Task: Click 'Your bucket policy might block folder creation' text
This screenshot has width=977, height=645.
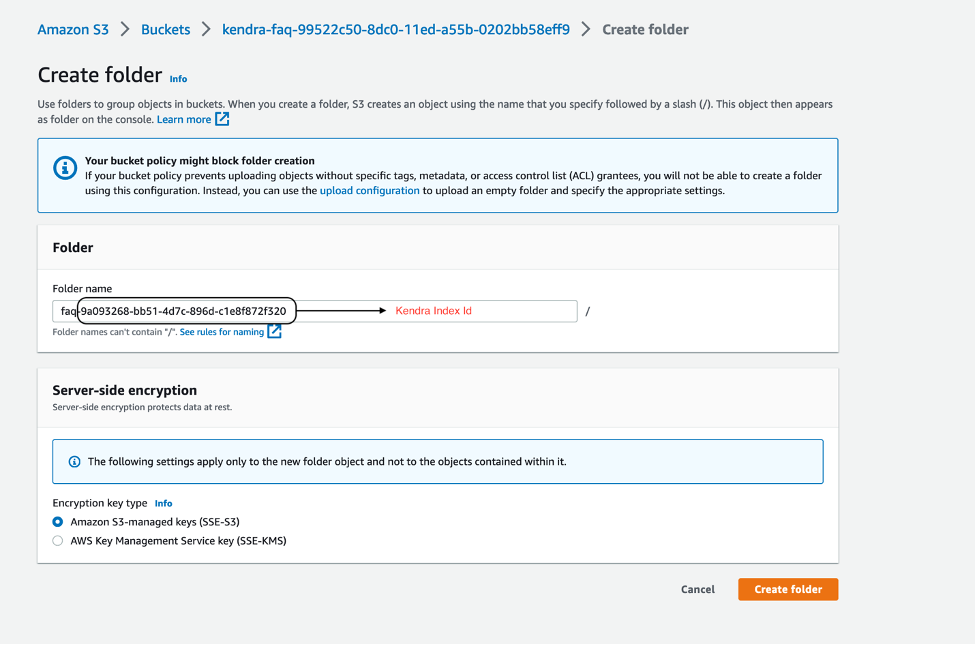Action: (199, 161)
